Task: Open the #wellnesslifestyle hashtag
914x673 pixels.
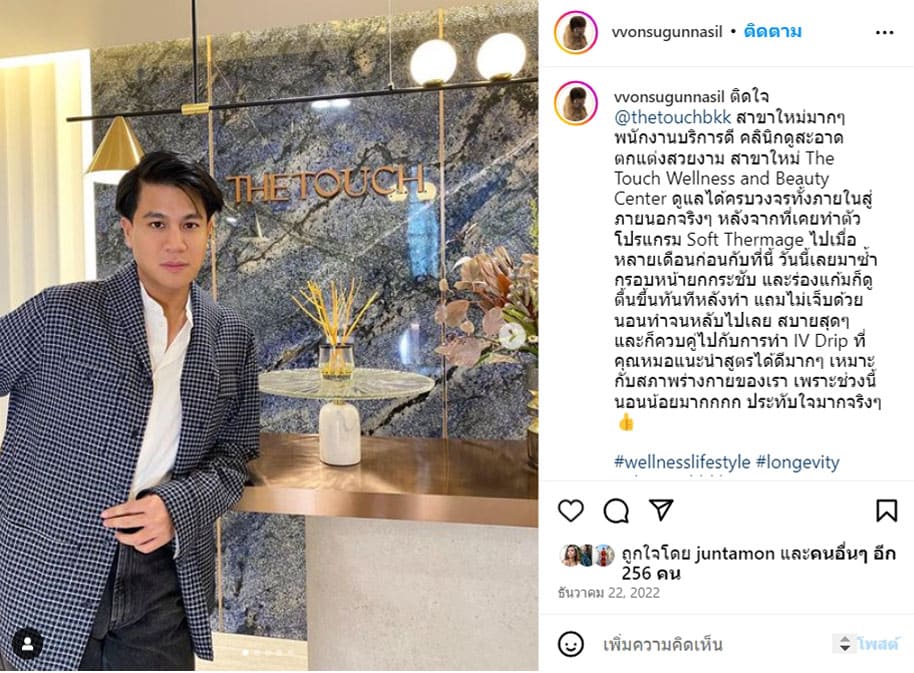Action: pyautogui.click(x=682, y=462)
